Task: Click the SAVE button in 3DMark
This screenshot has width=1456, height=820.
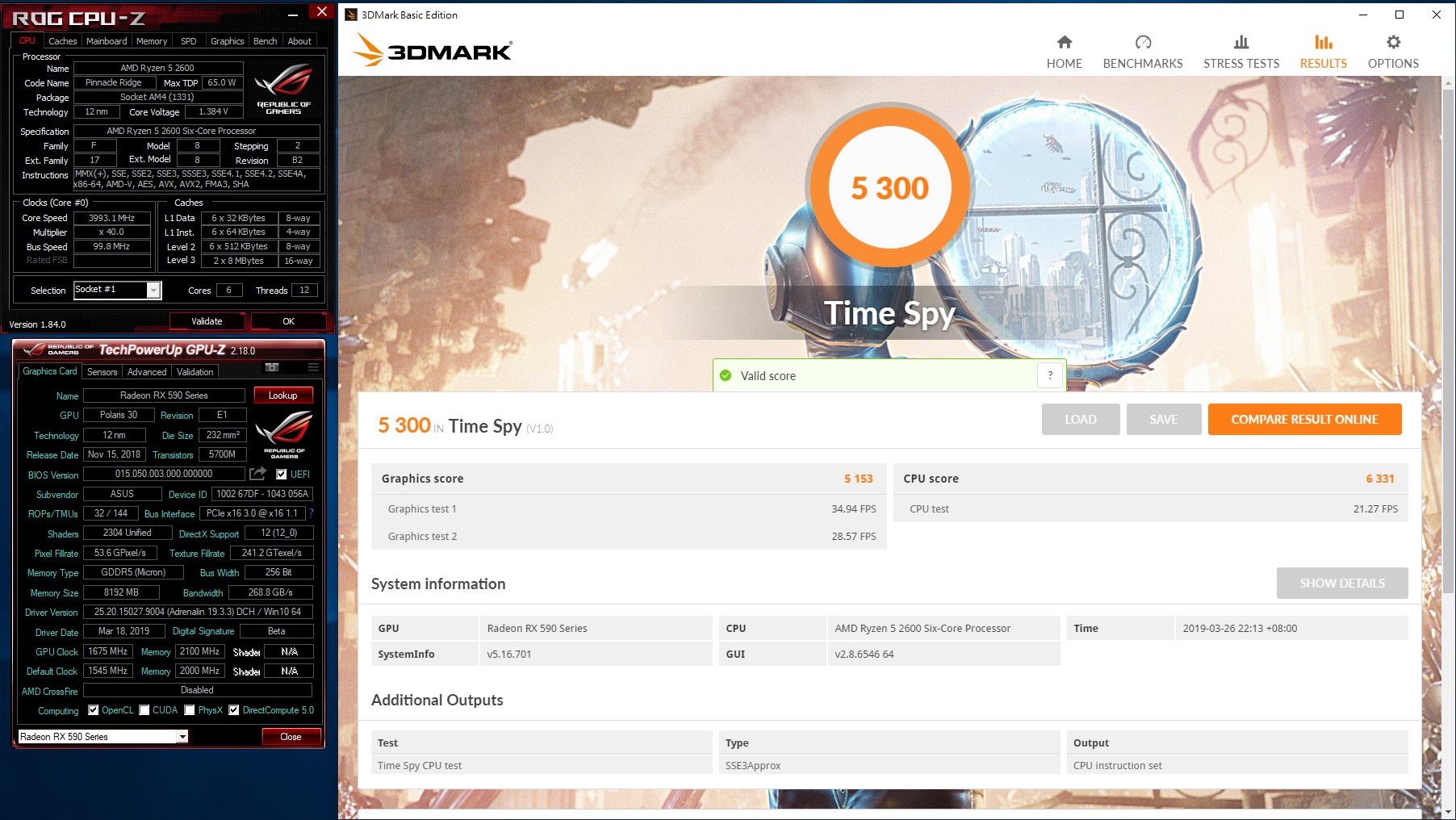Action: (x=1163, y=420)
